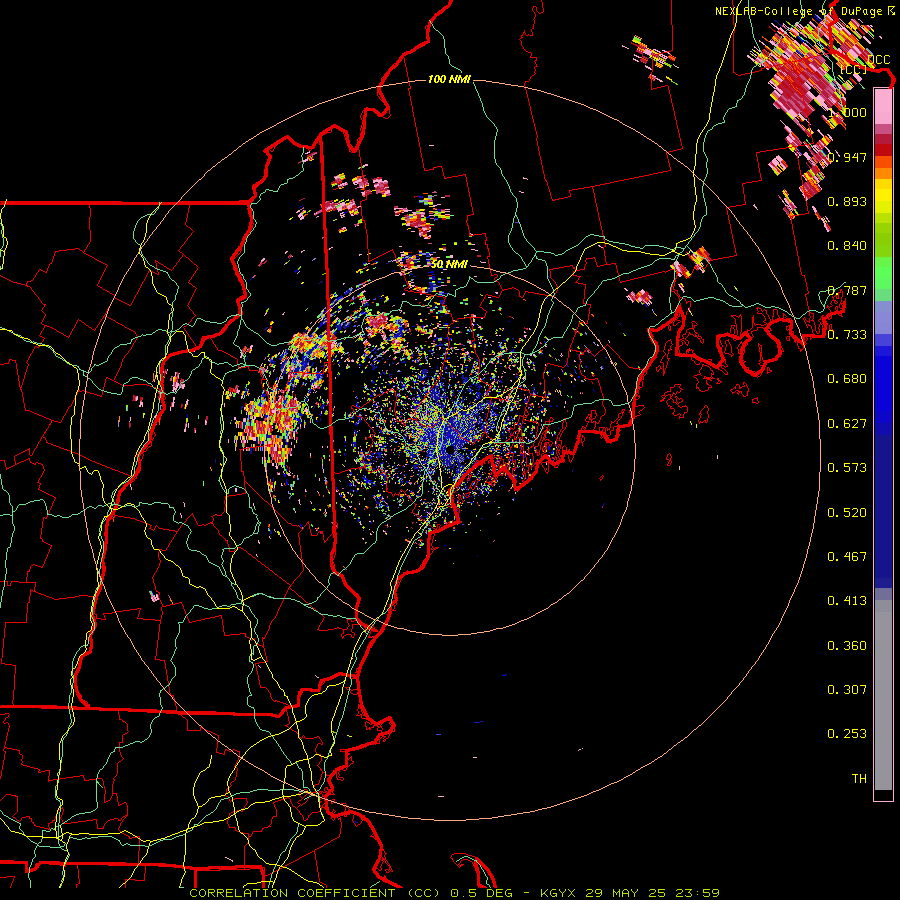900x900 pixels.
Task: Click the 29 MAY 25 date stamp
Action: pyautogui.click(x=626, y=893)
